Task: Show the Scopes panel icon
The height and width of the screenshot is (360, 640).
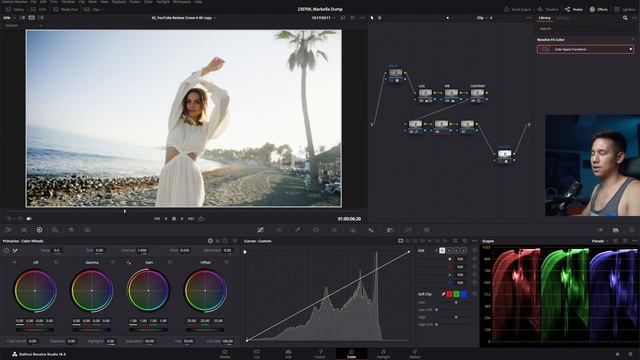Action: (616, 230)
